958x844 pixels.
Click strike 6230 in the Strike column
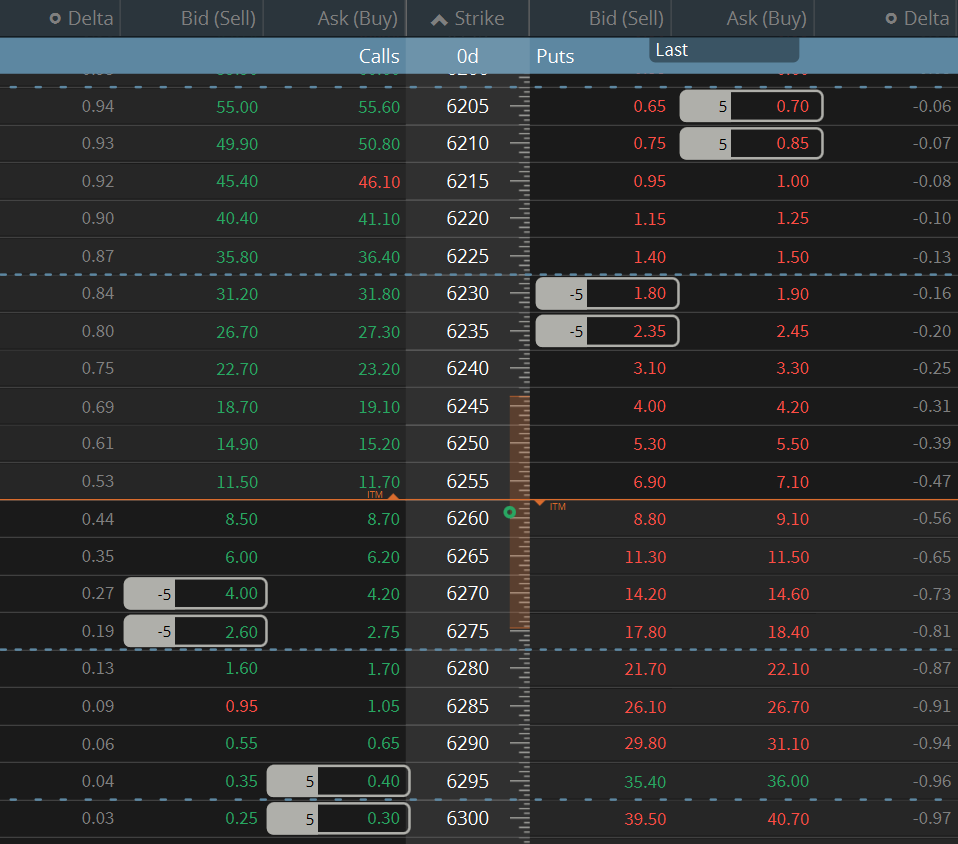[467, 293]
